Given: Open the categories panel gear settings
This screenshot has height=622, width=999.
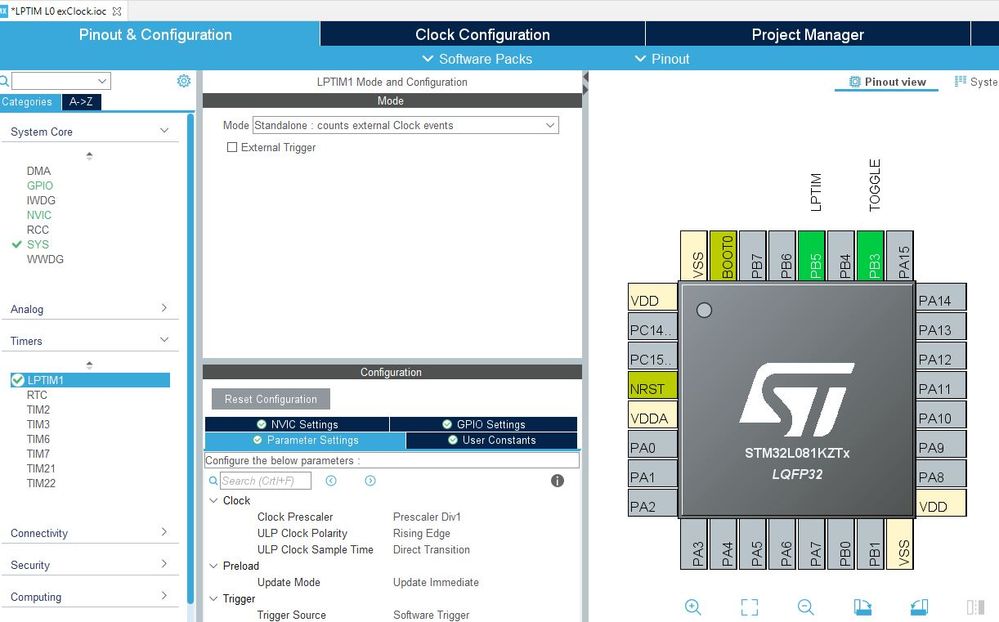Looking at the screenshot, I should 183,81.
